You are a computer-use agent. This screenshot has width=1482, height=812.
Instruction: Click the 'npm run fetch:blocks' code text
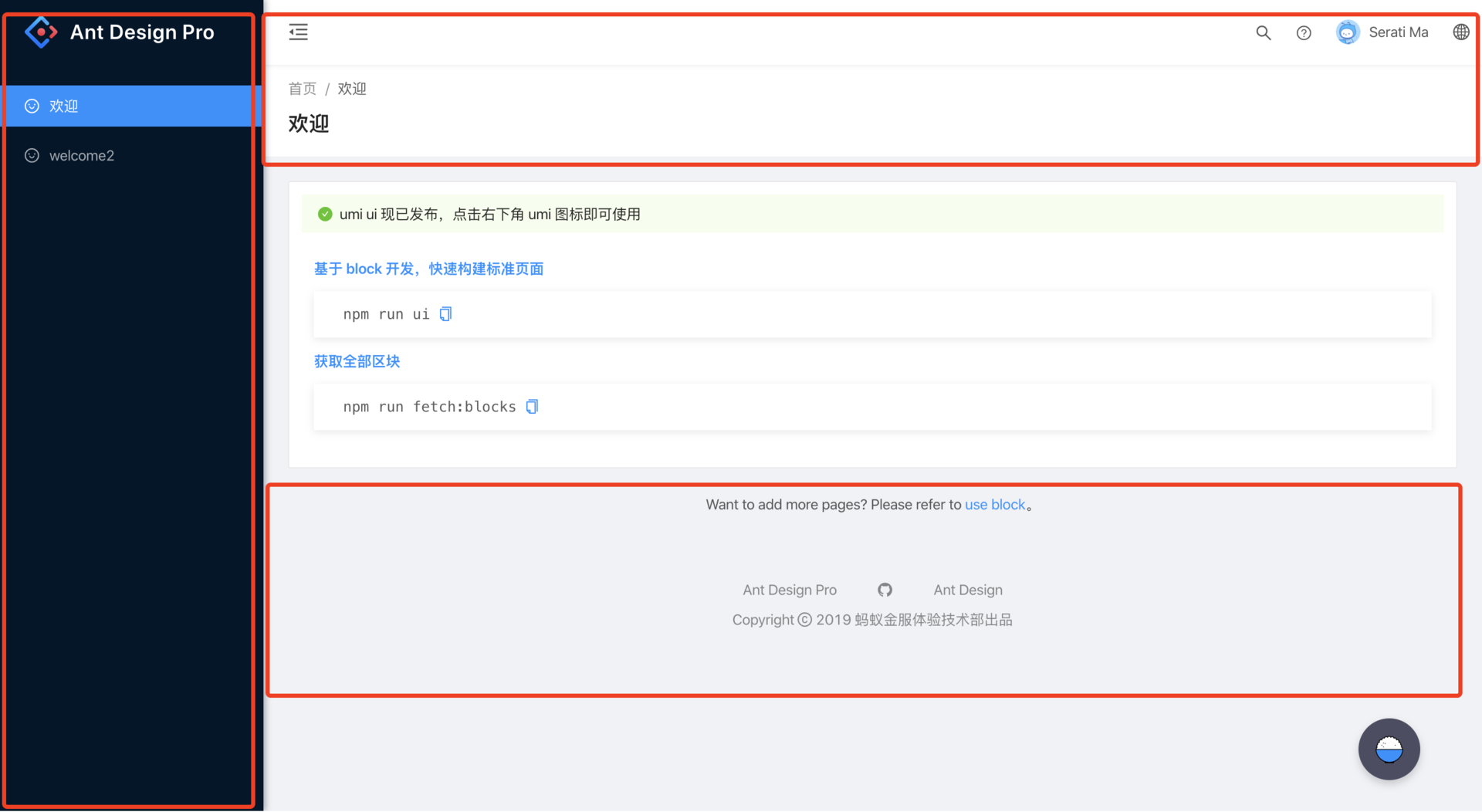(429, 407)
